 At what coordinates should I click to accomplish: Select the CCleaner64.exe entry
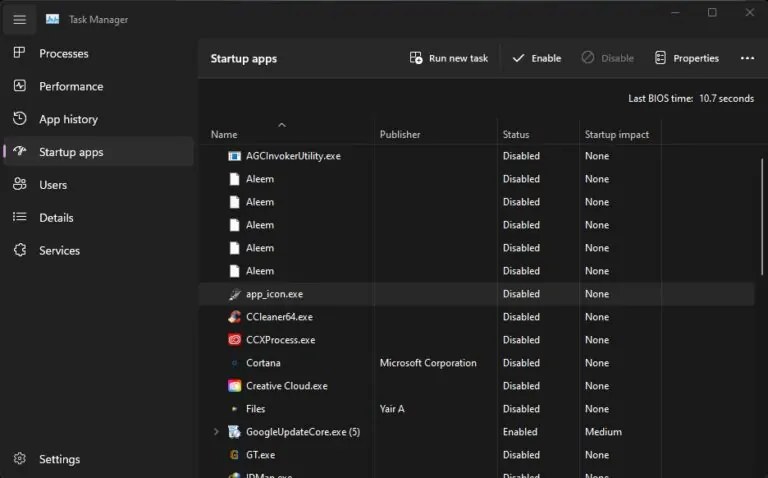click(x=279, y=317)
